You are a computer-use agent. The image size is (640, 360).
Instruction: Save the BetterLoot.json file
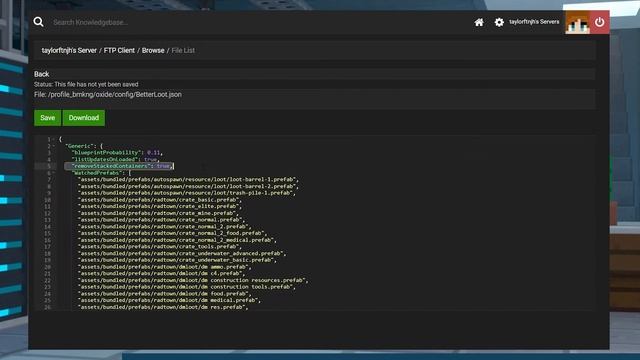47,118
